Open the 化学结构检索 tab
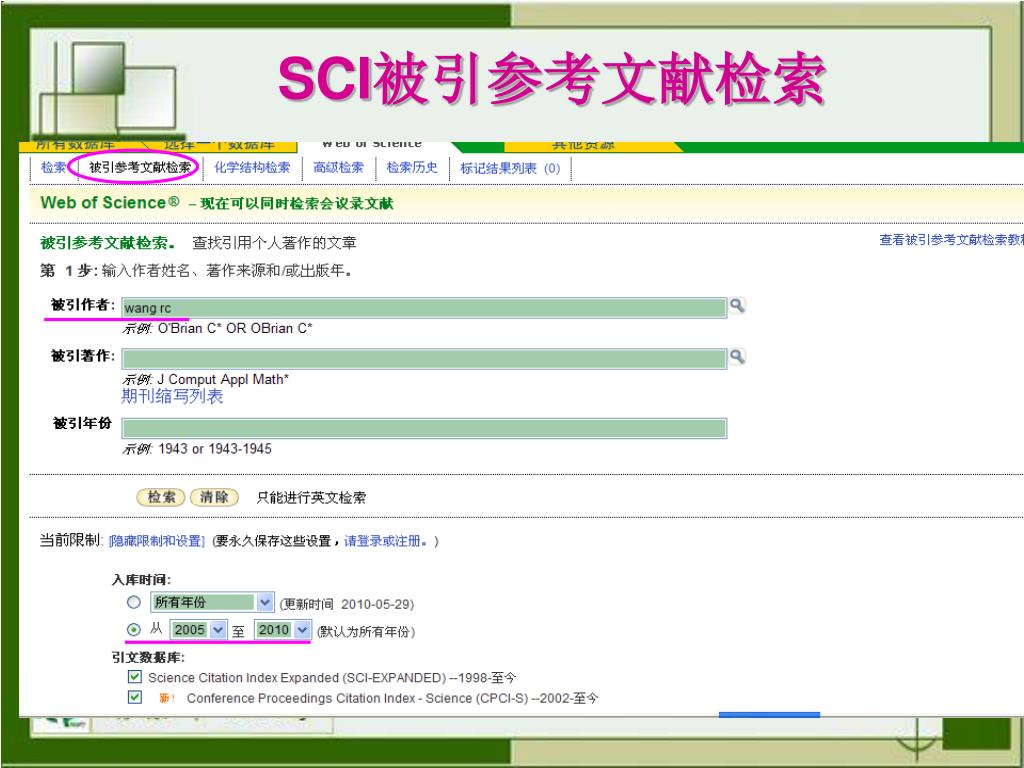 tap(252, 167)
